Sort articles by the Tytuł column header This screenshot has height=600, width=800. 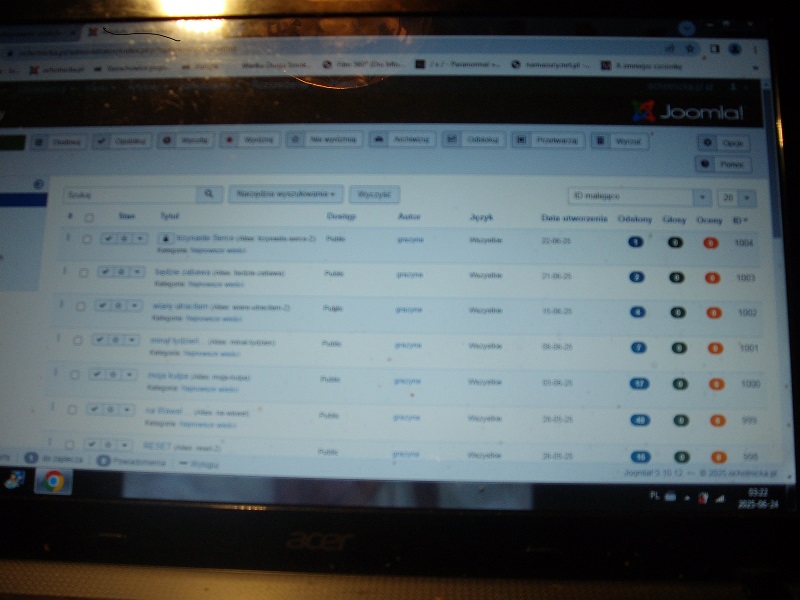coord(170,216)
